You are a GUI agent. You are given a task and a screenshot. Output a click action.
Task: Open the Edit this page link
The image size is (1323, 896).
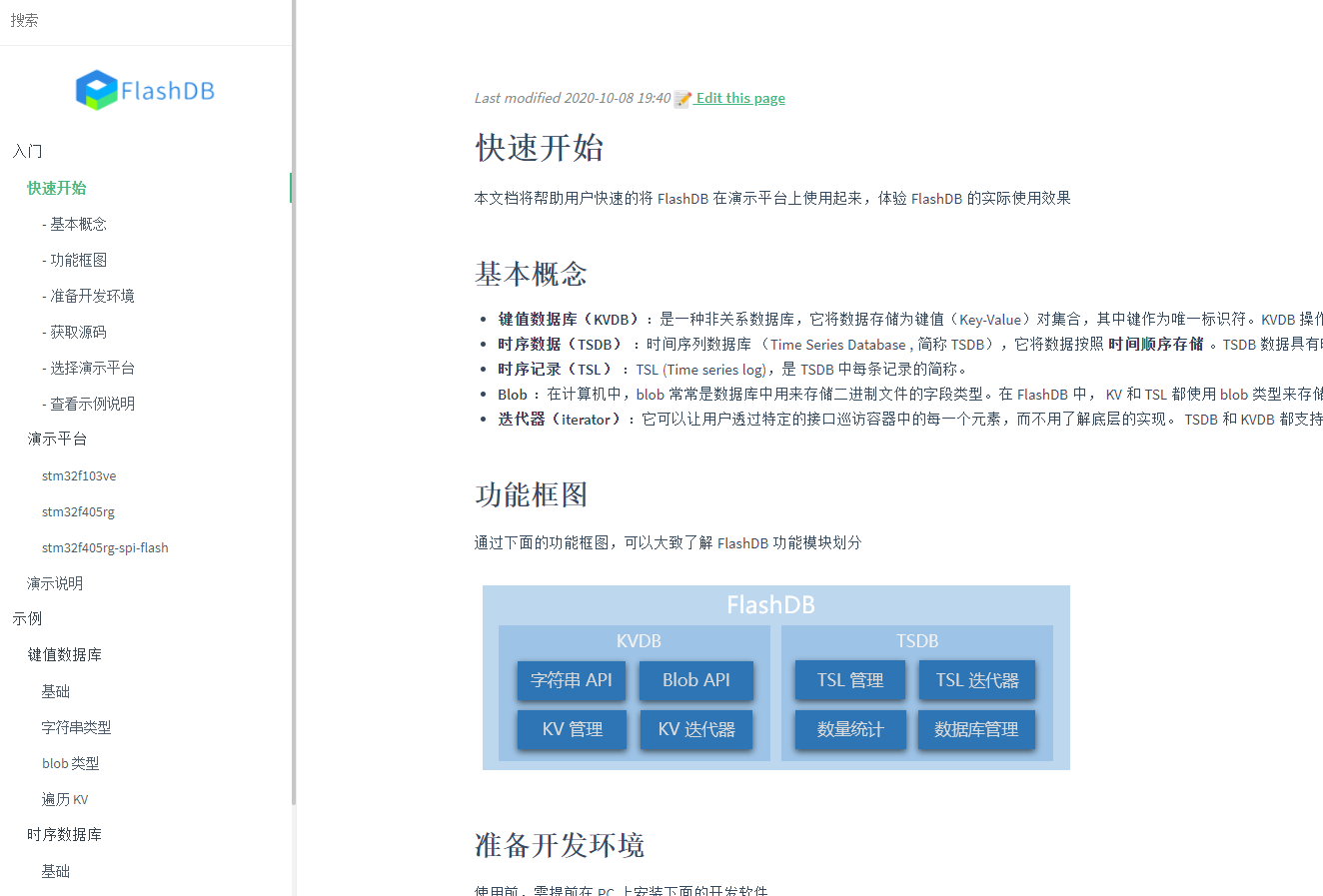[740, 98]
